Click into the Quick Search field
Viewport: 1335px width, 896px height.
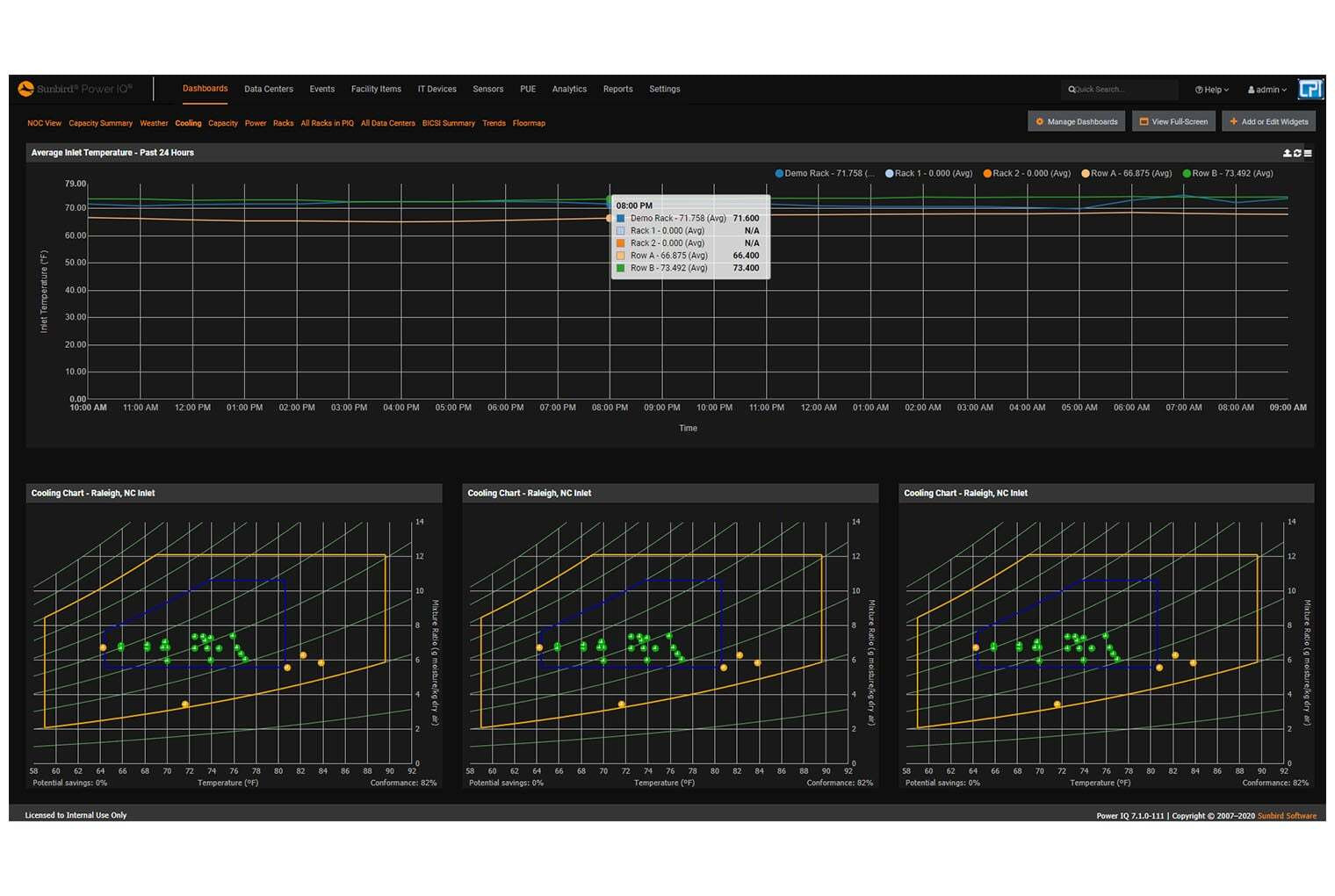[x=1124, y=90]
